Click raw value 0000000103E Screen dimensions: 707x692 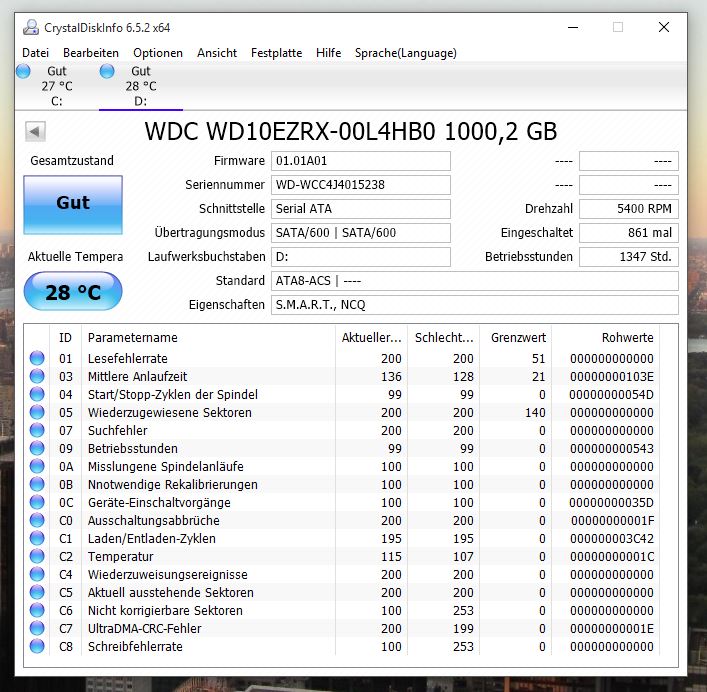tap(611, 376)
